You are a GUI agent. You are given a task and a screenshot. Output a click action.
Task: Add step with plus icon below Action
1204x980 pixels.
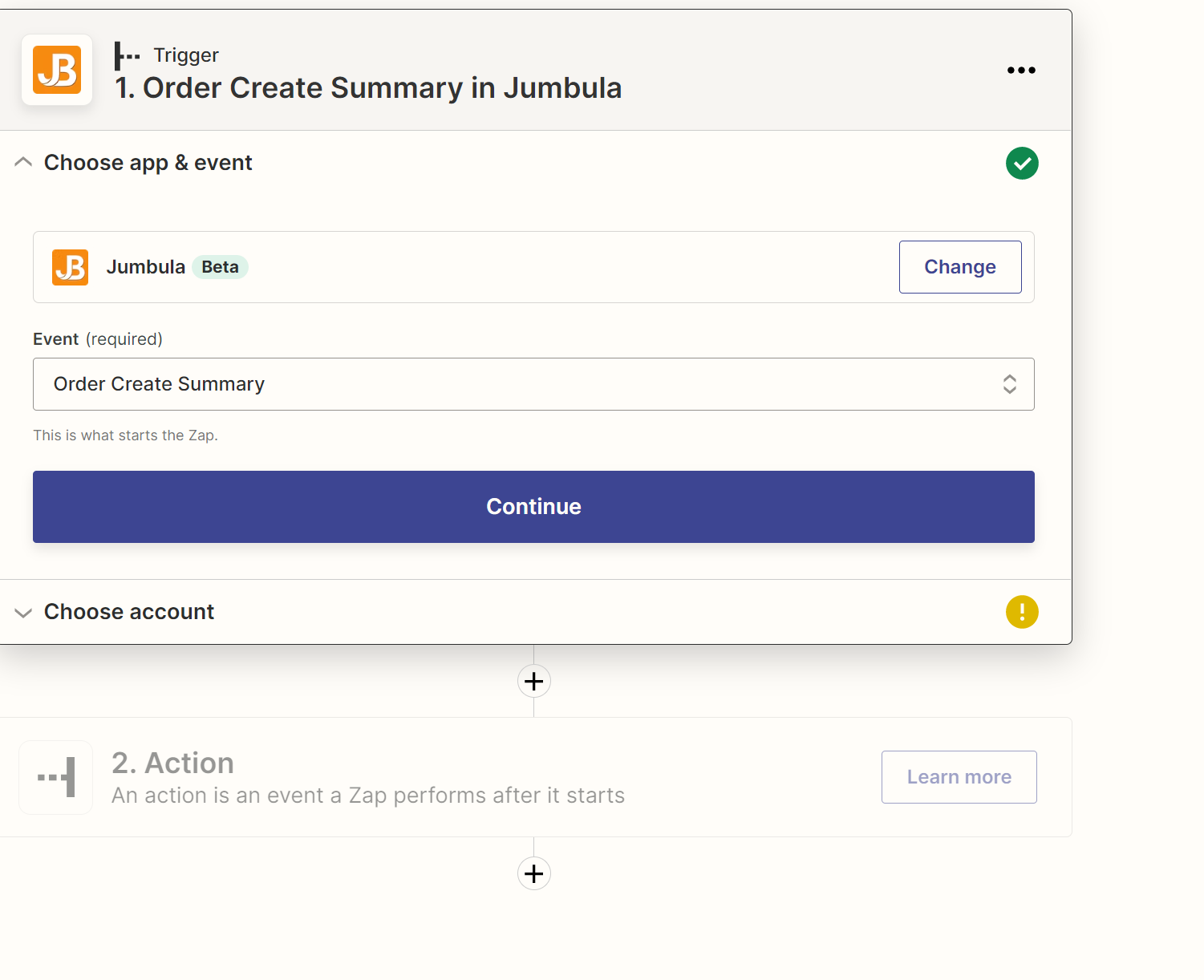[534, 873]
